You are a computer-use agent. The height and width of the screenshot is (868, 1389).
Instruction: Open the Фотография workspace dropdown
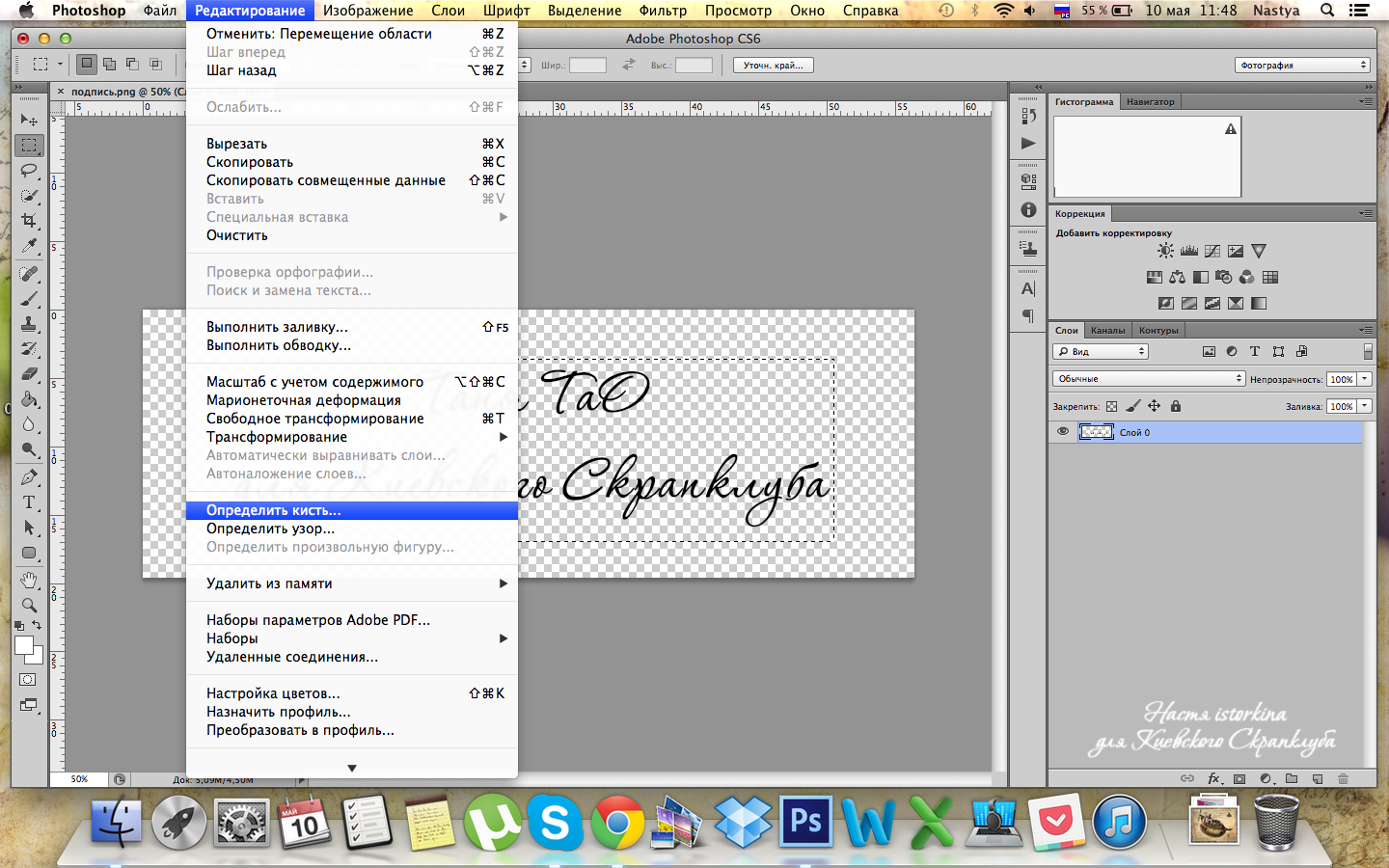1302,66
